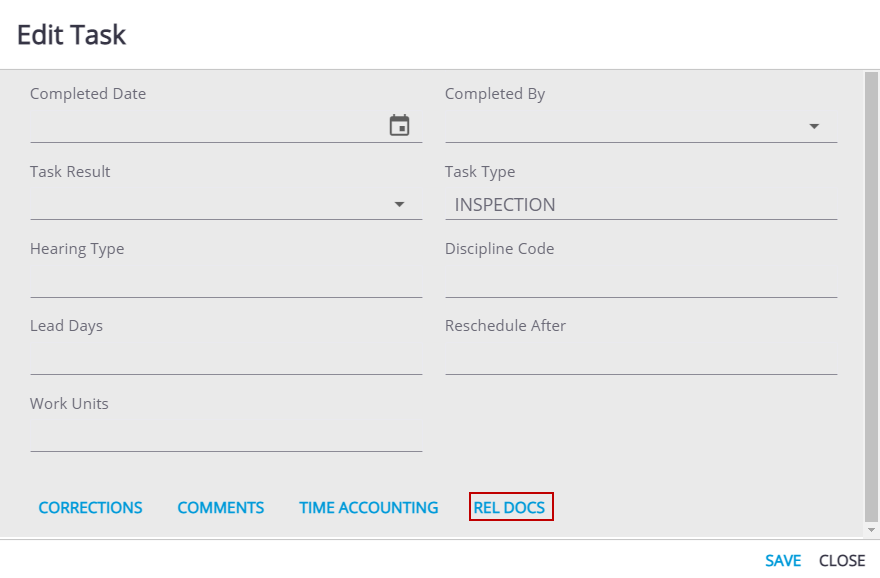Focus the Hearing Type input field
Screen dimensions: 880x578
(x=225, y=282)
